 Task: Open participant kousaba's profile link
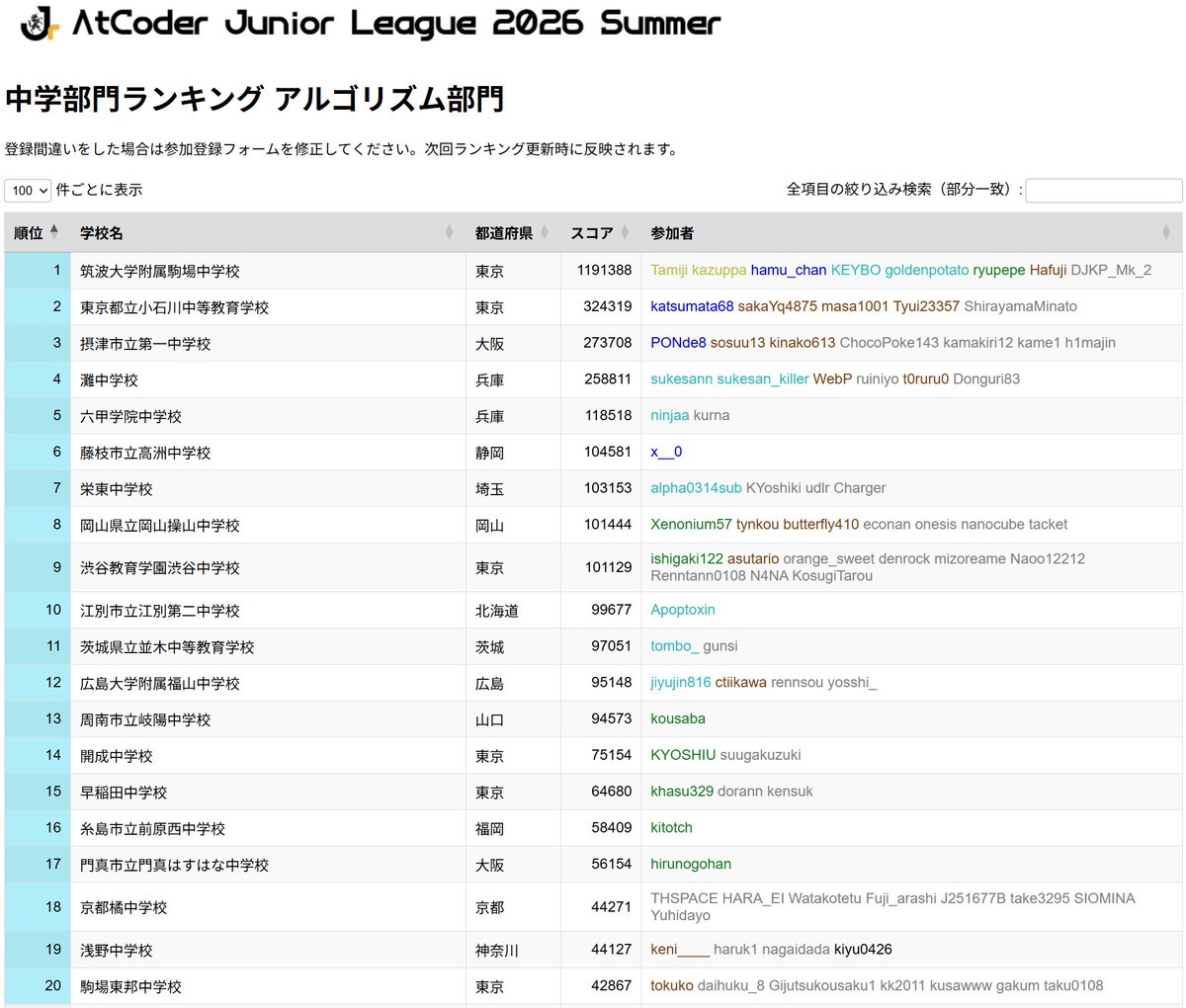(x=678, y=718)
